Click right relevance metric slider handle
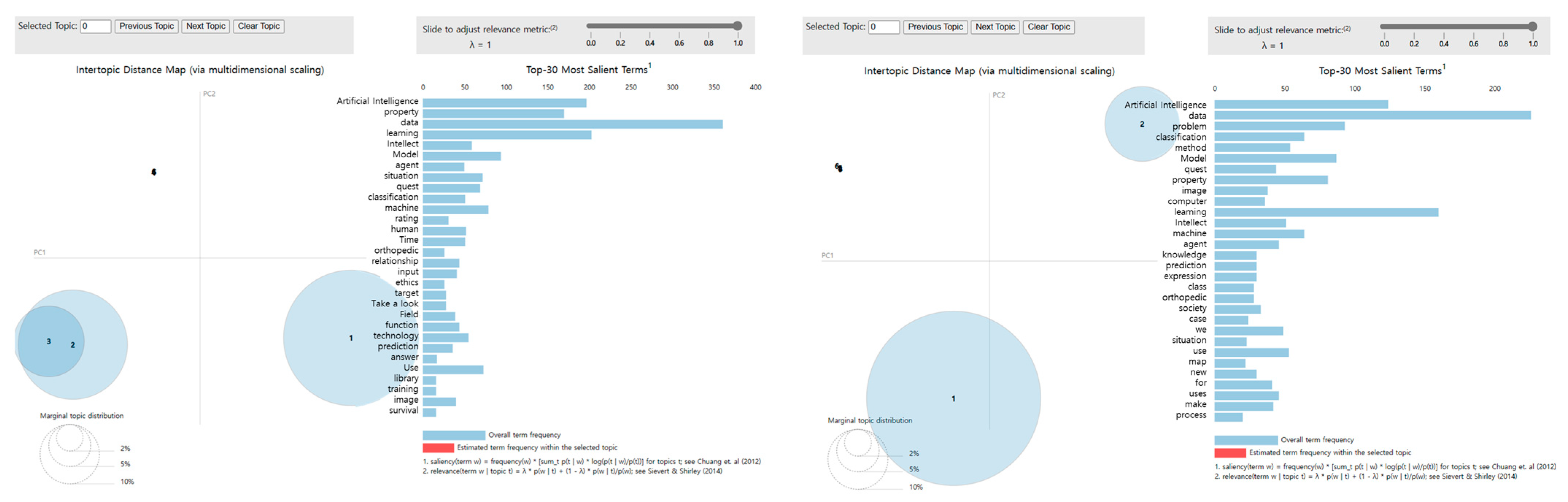Image resolution: width=1568 pixels, height=502 pixels. [1532, 26]
